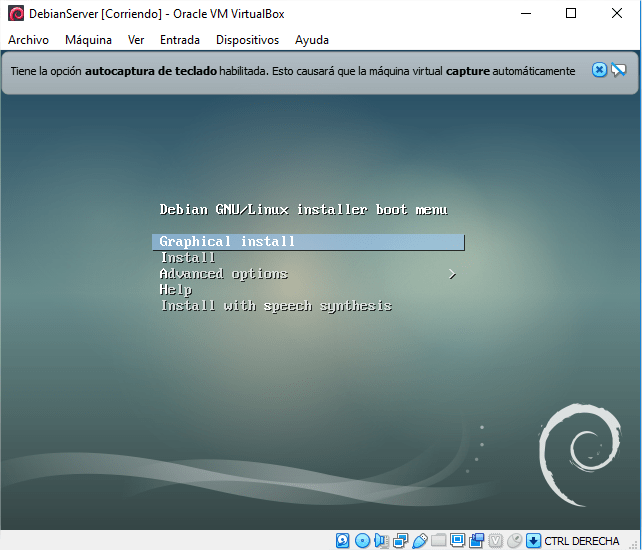This screenshot has width=642, height=550.
Task: Open the Archivo menu
Action: [x=28, y=40]
